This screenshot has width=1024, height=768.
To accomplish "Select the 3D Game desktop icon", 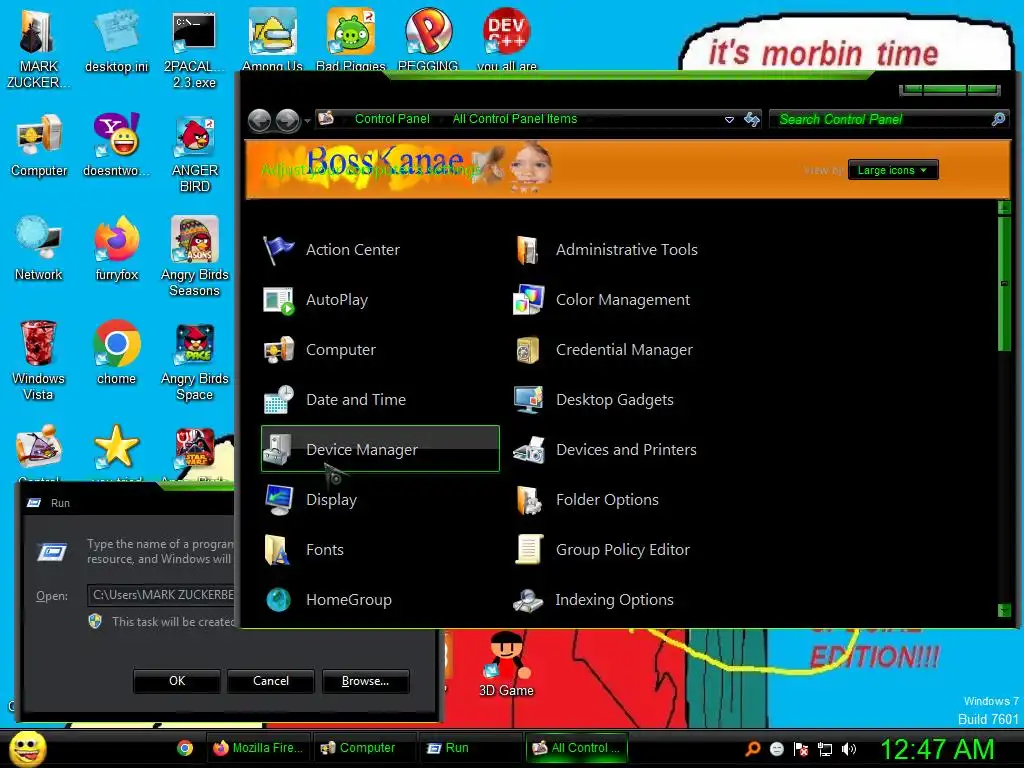I will pos(506,665).
